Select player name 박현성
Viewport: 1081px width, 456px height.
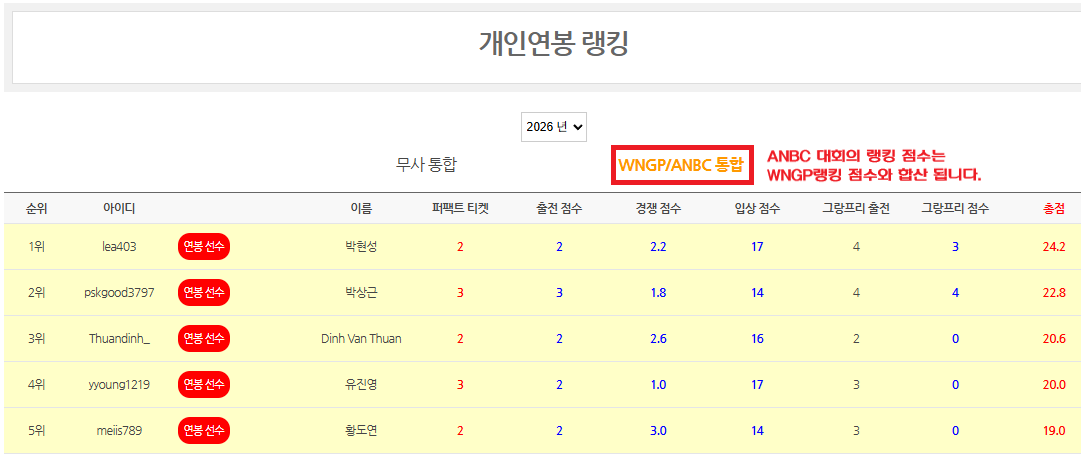(361, 247)
